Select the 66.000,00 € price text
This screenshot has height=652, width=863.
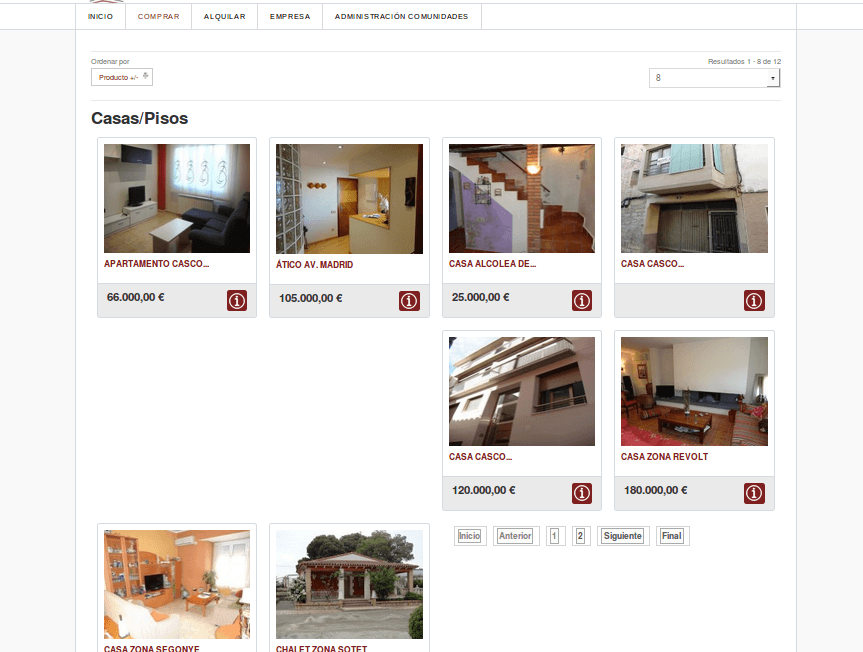[x=135, y=297]
